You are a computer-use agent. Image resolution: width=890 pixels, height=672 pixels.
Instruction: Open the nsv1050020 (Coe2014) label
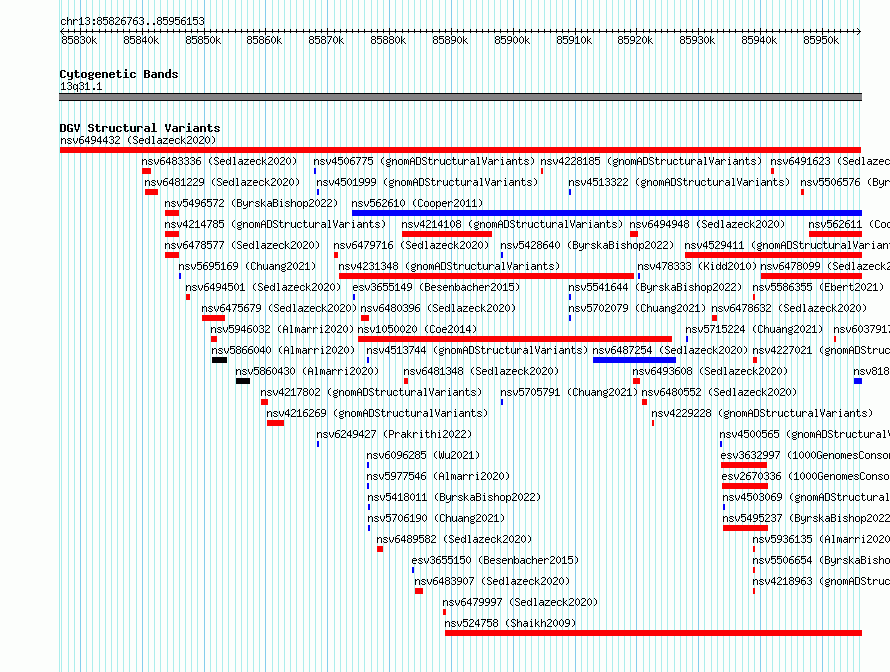pyautogui.click(x=417, y=329)
